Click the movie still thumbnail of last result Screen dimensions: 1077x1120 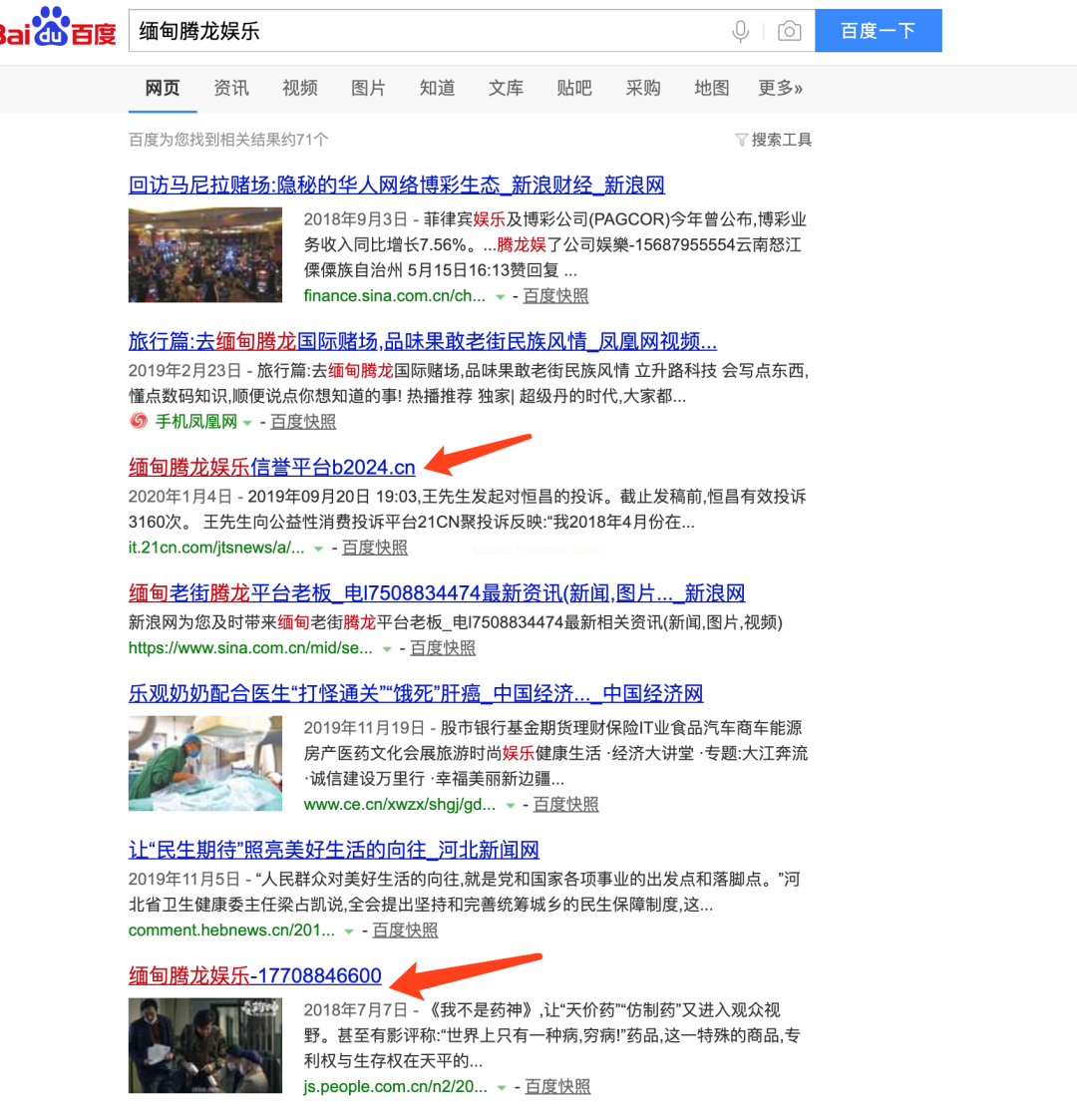click(205, 1045)
